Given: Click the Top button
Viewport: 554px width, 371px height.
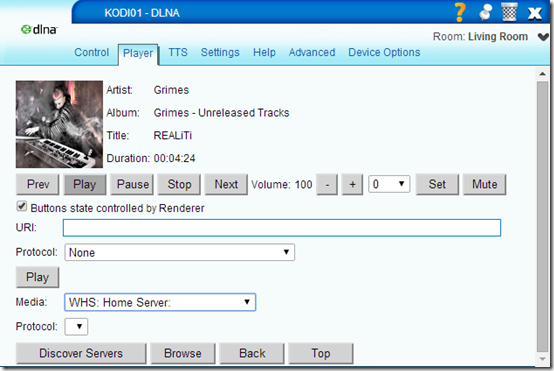Looking at the screenshot, I should click(321, 353).
